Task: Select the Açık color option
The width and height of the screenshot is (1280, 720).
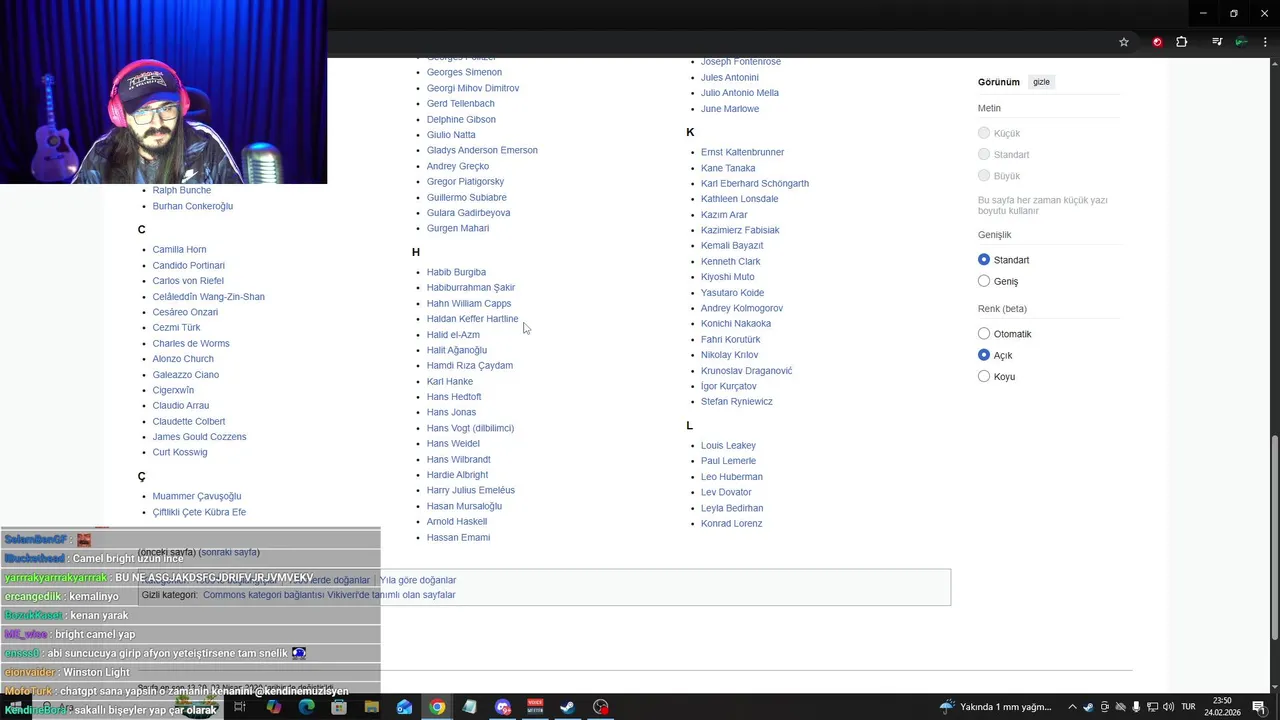Action: tap(984, 355)
